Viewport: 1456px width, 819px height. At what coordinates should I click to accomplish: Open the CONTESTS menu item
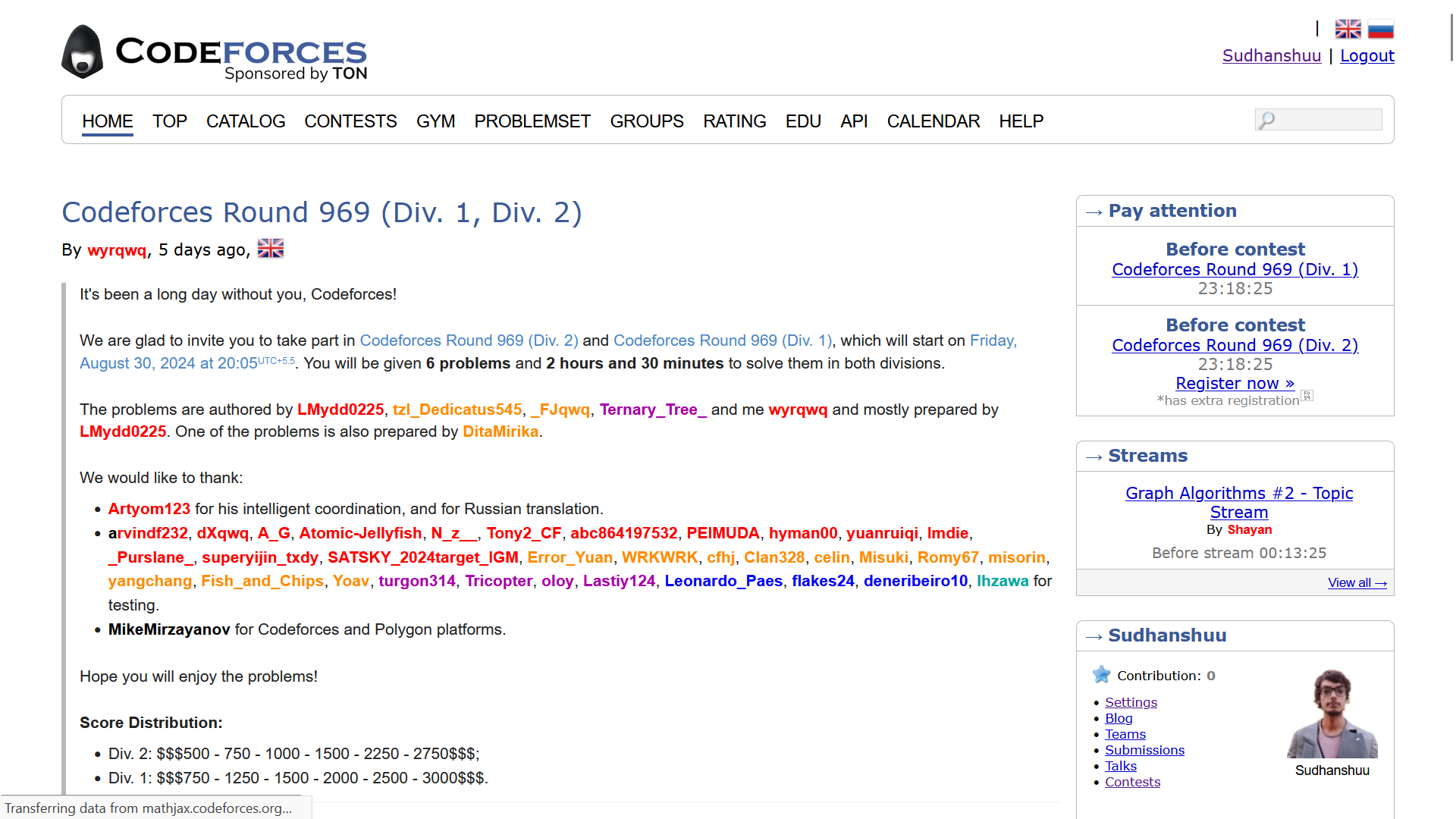tap(350, 121)
